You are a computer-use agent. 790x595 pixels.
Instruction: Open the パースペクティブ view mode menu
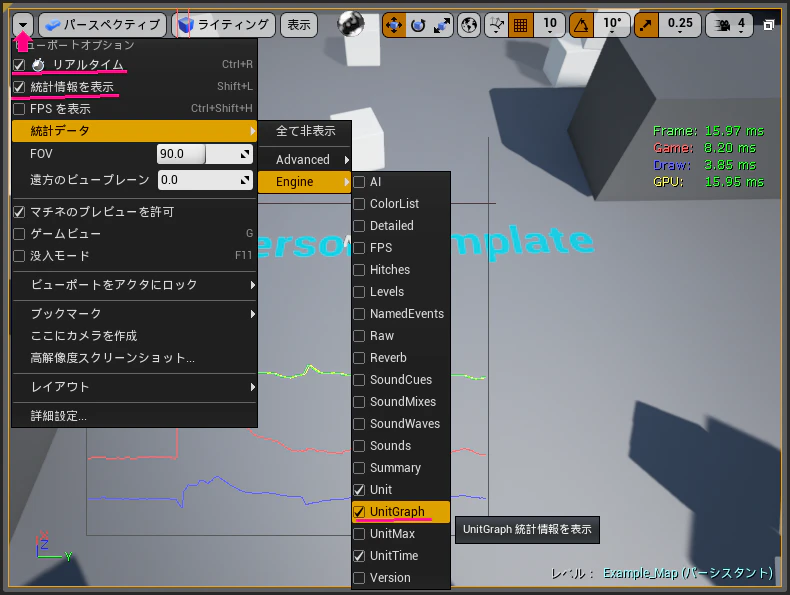(103, 24)
